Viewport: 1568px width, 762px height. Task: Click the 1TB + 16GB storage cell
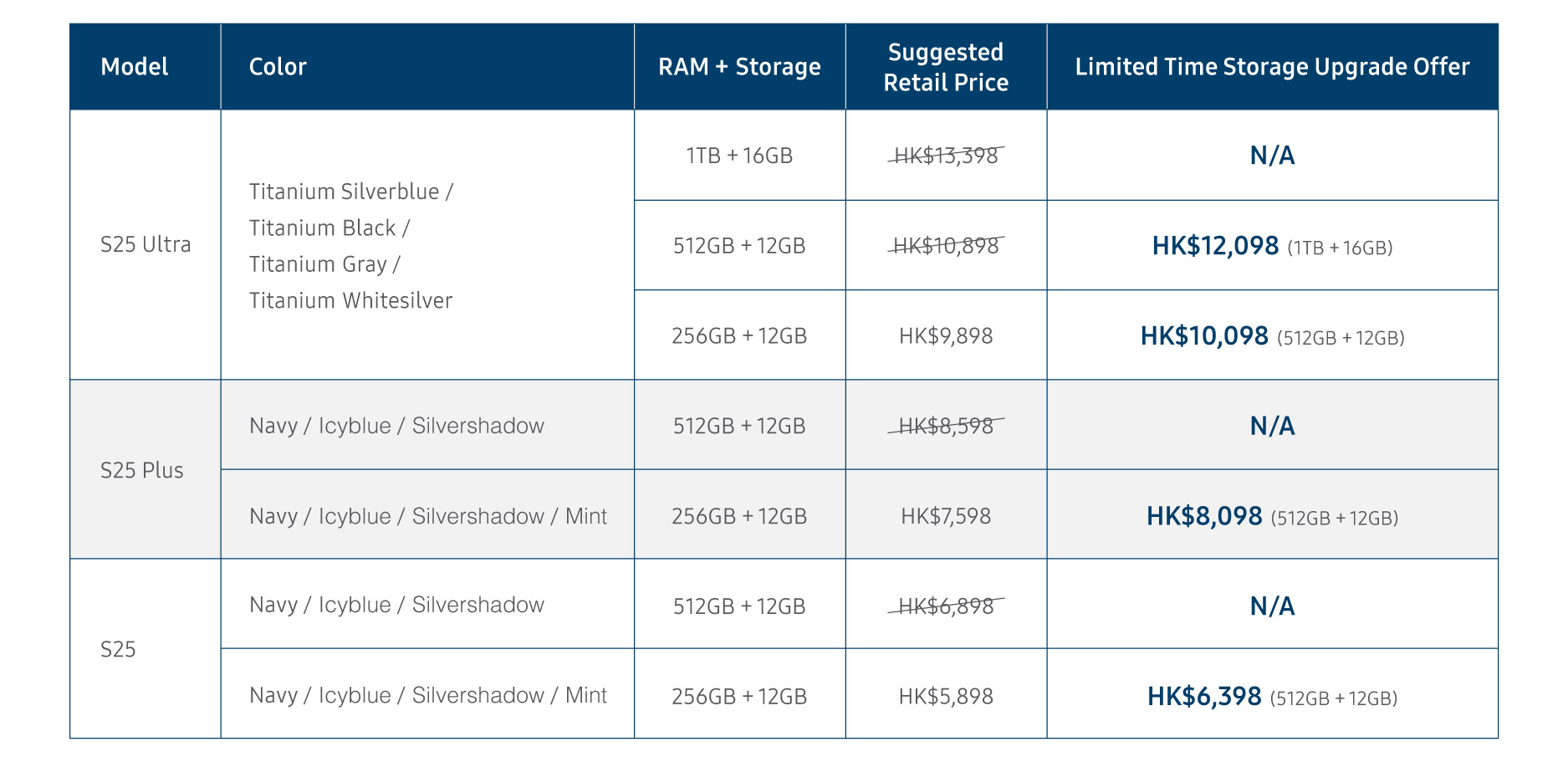tap(739, 156)
